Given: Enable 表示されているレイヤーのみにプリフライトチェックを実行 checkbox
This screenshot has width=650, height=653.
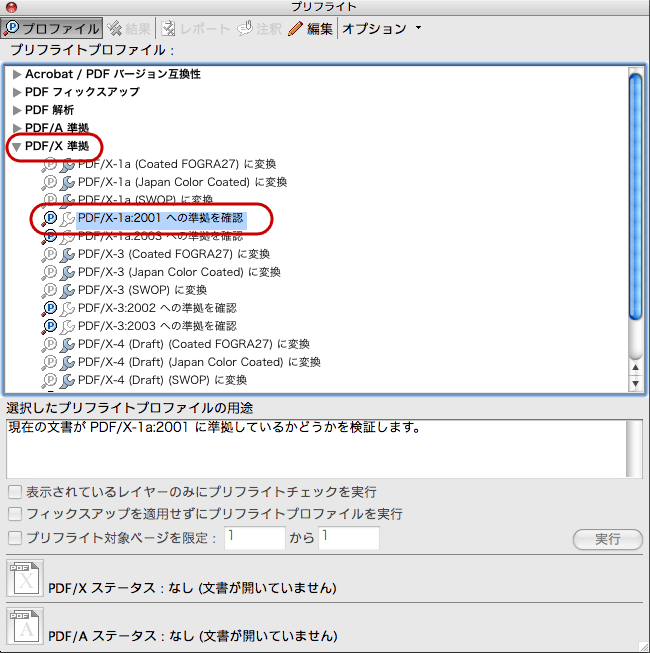Looking at the screenshot, I should click(x=15, y=492).
